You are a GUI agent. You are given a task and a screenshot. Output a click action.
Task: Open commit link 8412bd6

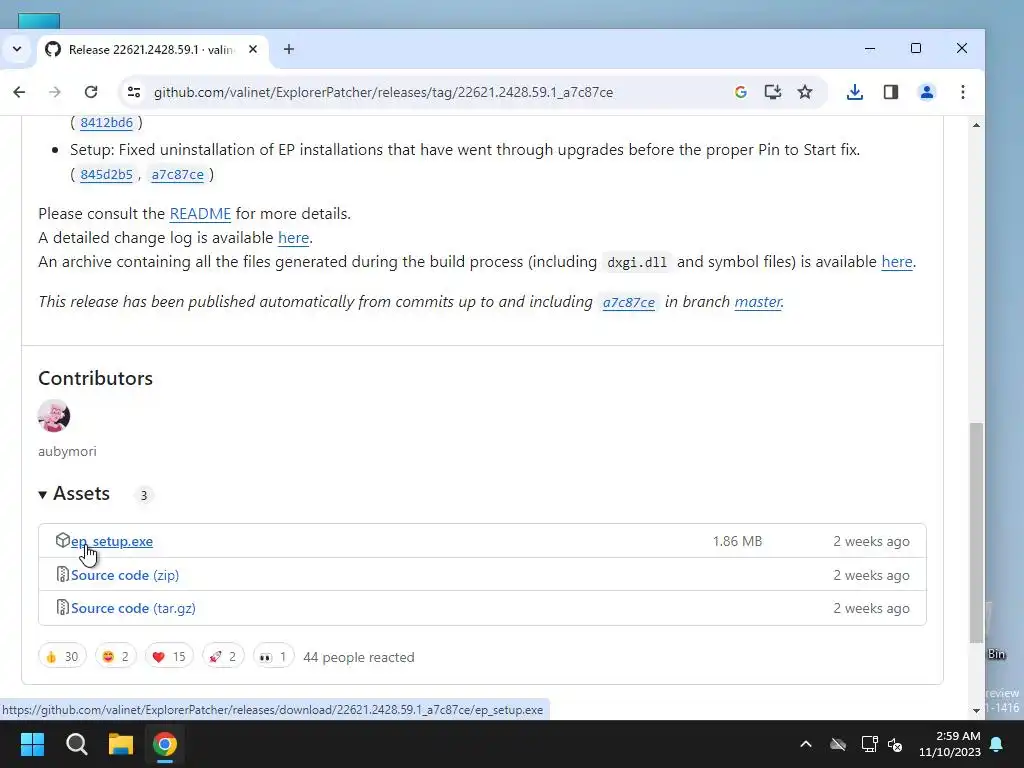click(x=106, y=123)
